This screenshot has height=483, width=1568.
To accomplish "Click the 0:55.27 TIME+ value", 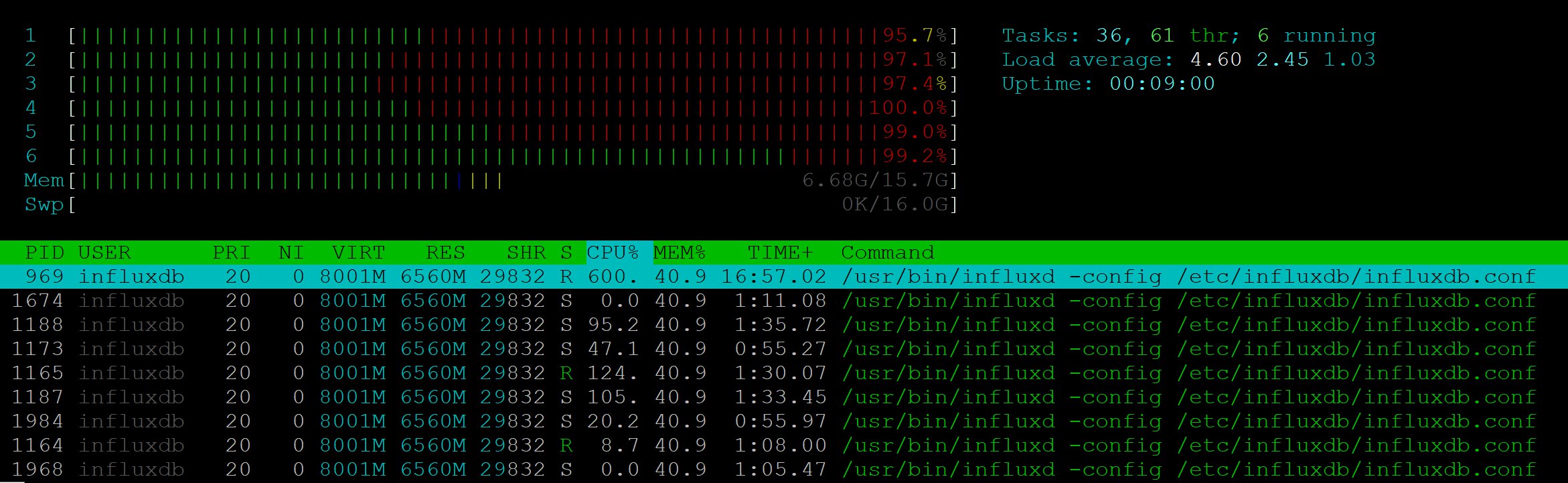I will point(780,349).
